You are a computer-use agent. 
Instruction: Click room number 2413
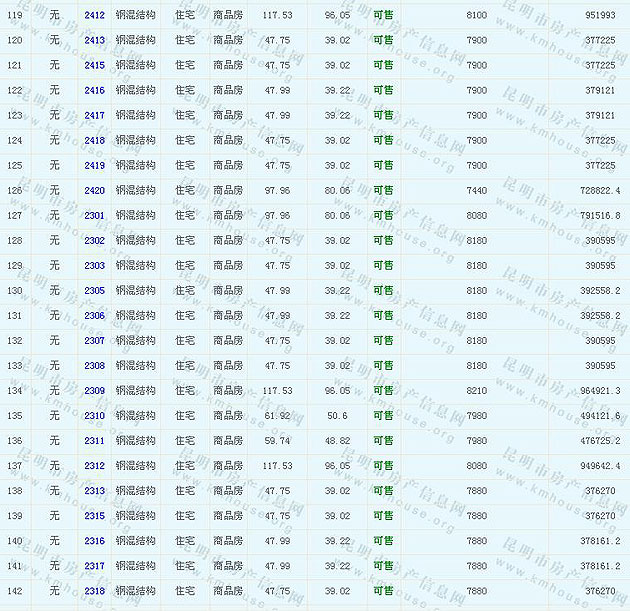point(94,41)
